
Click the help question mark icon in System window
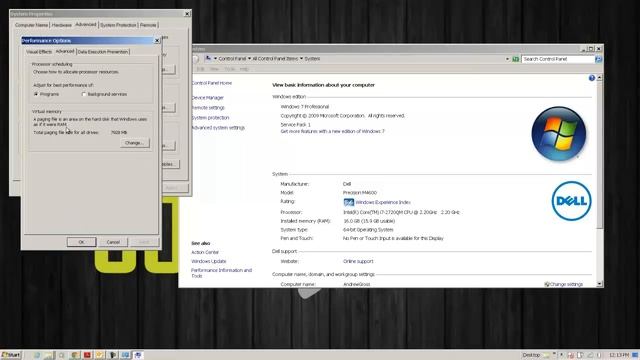(x=591, y=78)
